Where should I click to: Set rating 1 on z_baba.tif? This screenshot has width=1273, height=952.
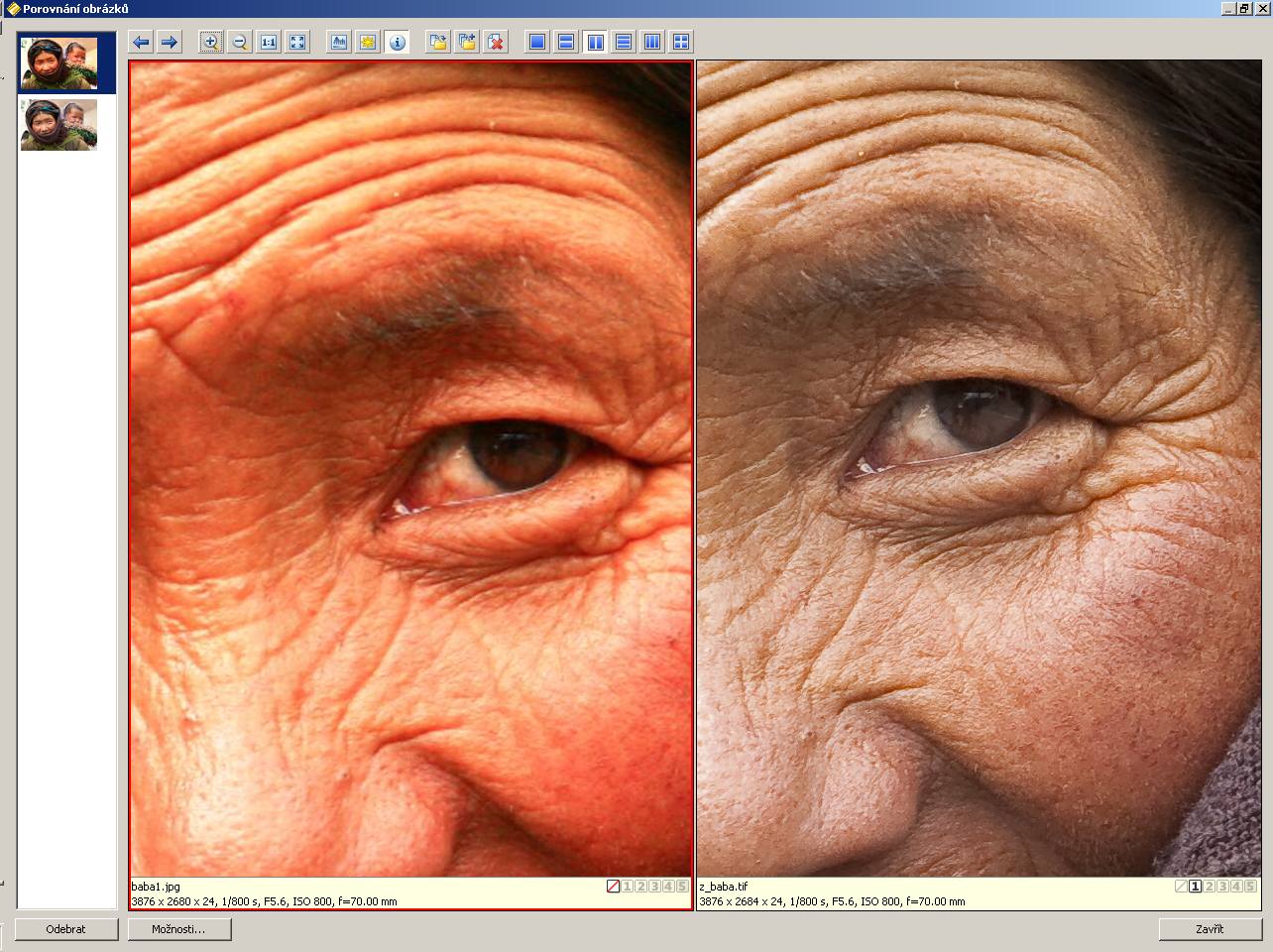pos(1195,887)
